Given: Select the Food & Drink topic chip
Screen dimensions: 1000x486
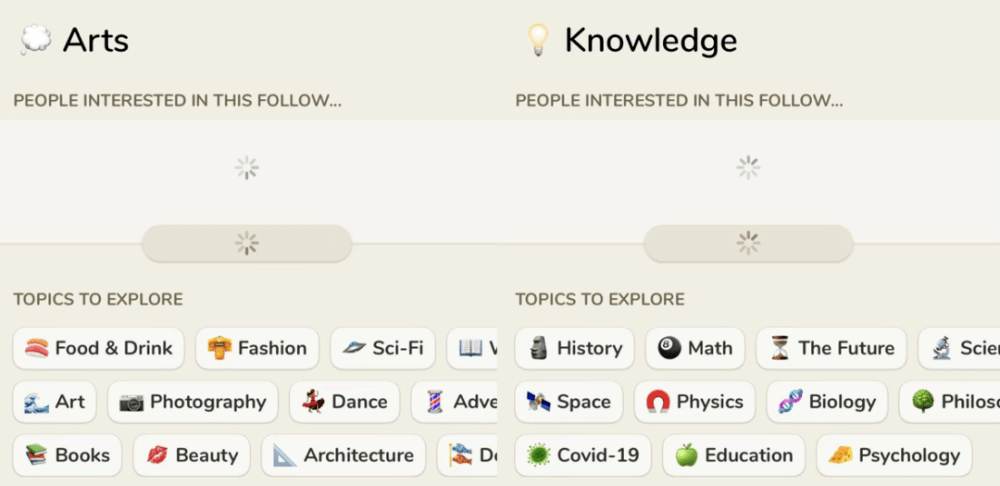Looking at the screenshot, I should [x=98, y=348].
